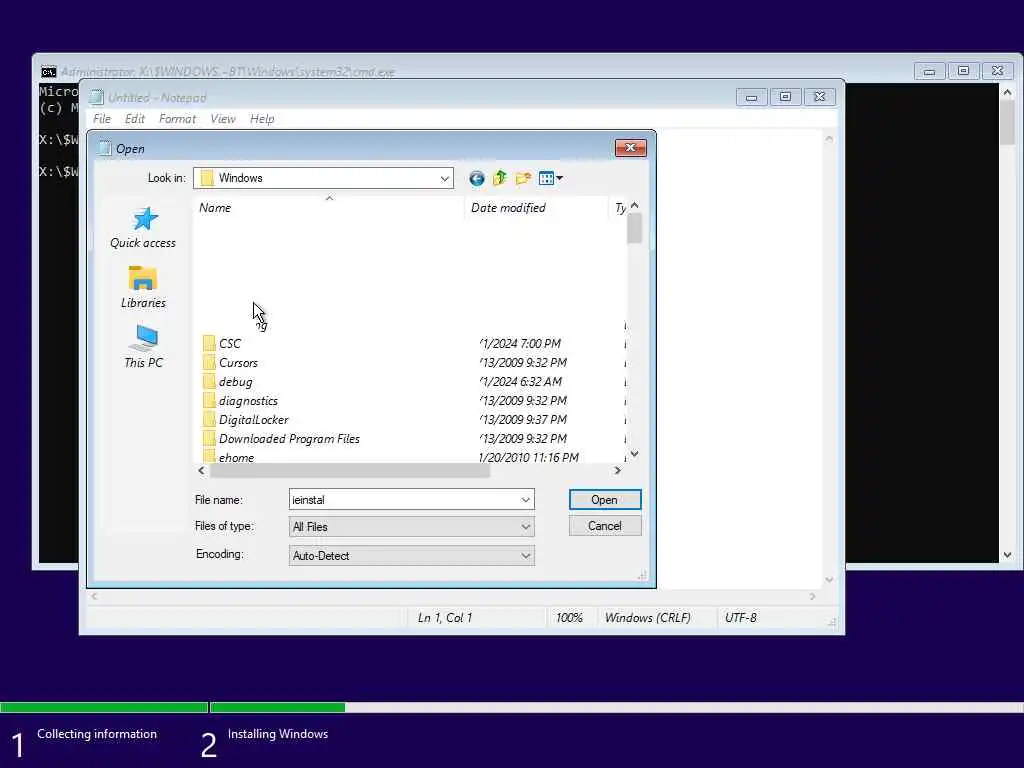
Task: Click command prompt scroll down arrow
Action: [1007, 555]
